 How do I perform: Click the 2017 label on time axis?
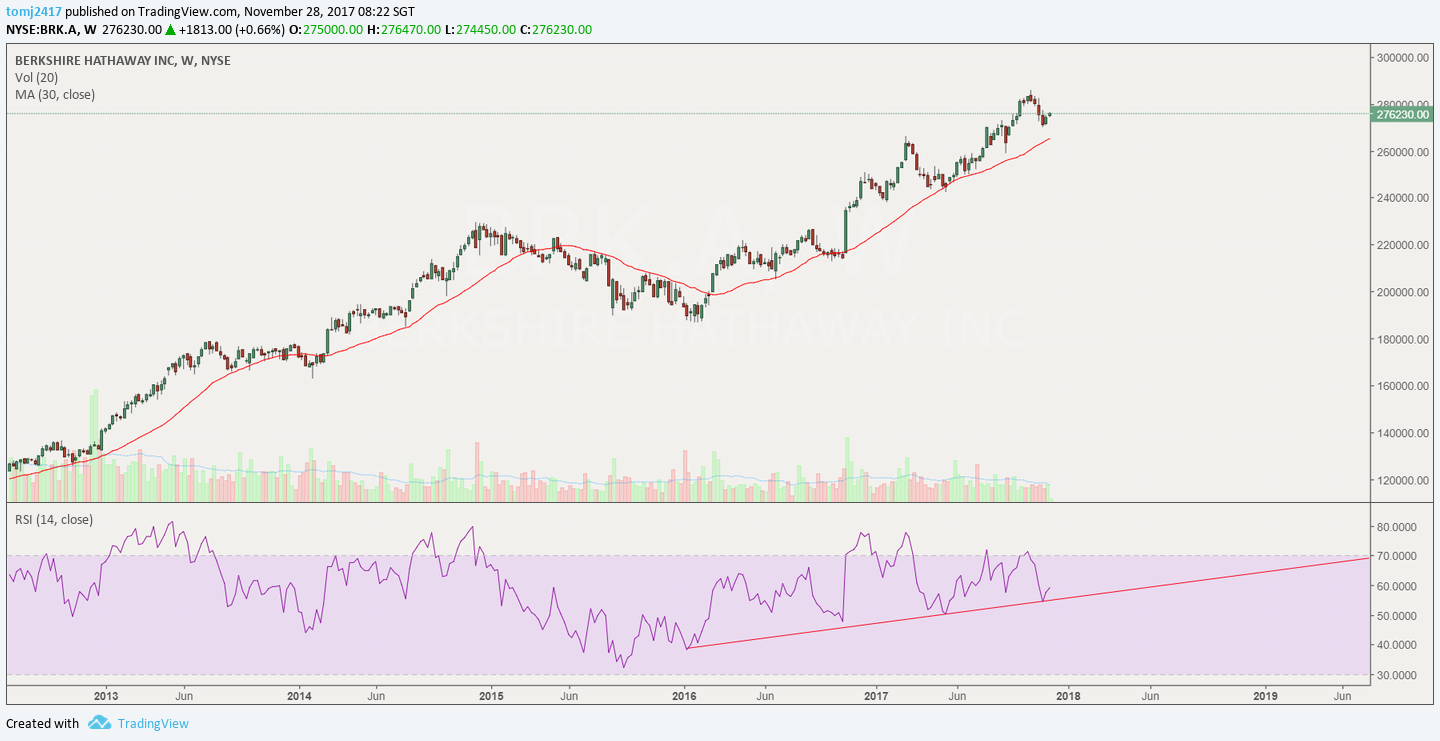point(877,695)
